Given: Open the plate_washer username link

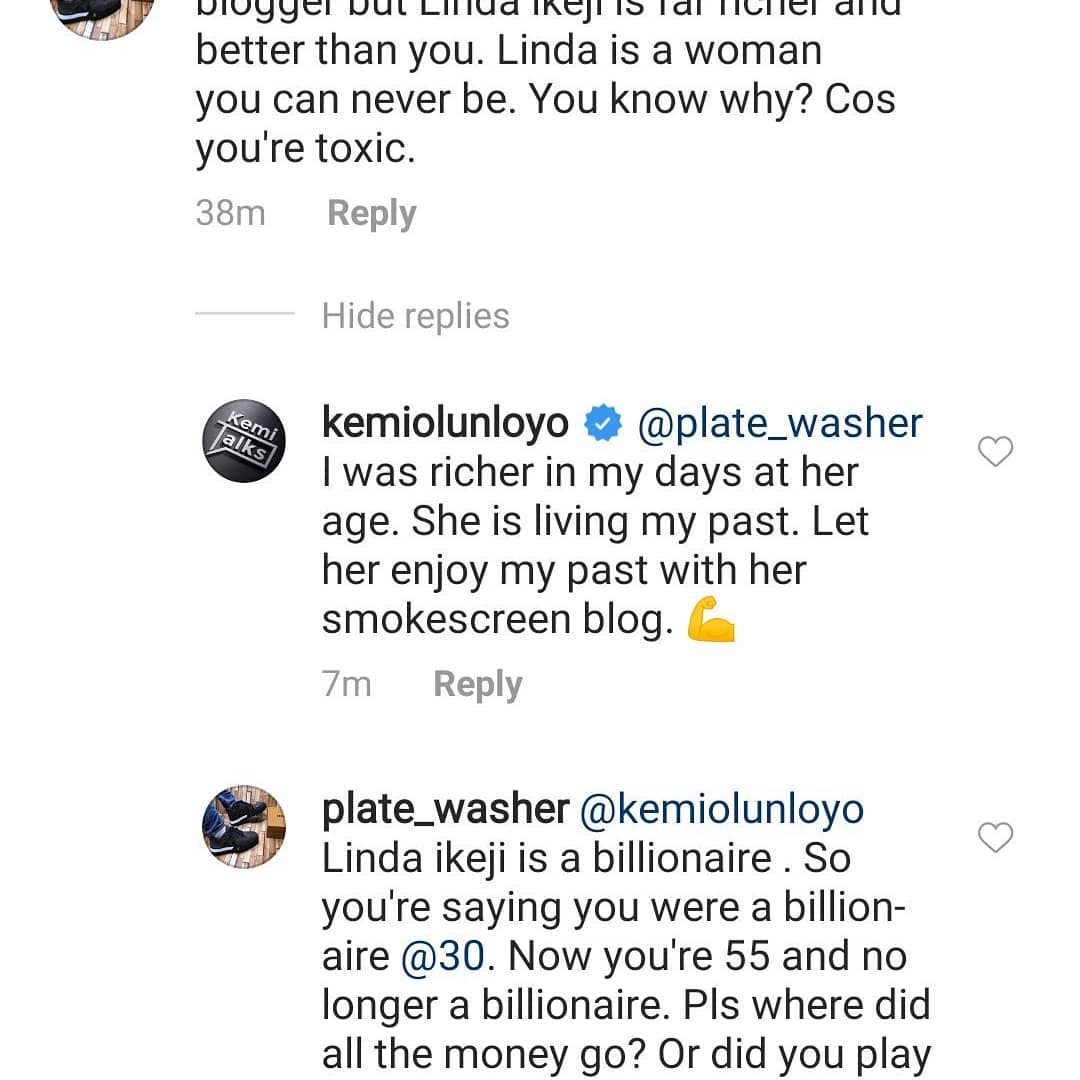Looking at the screenshot, I should (x=445, y=809).
